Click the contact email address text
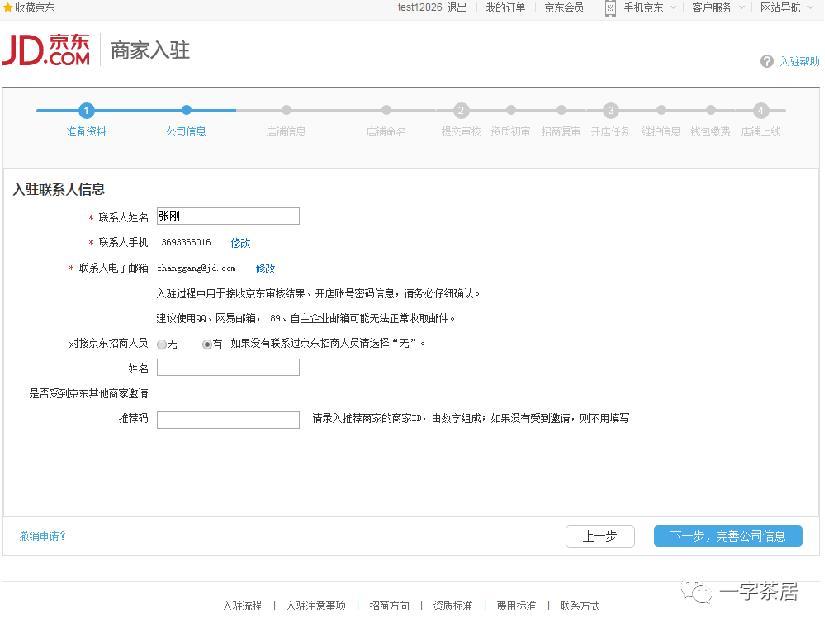The height and width of the screenshot is (627, 825). click(x=196, y=268)
